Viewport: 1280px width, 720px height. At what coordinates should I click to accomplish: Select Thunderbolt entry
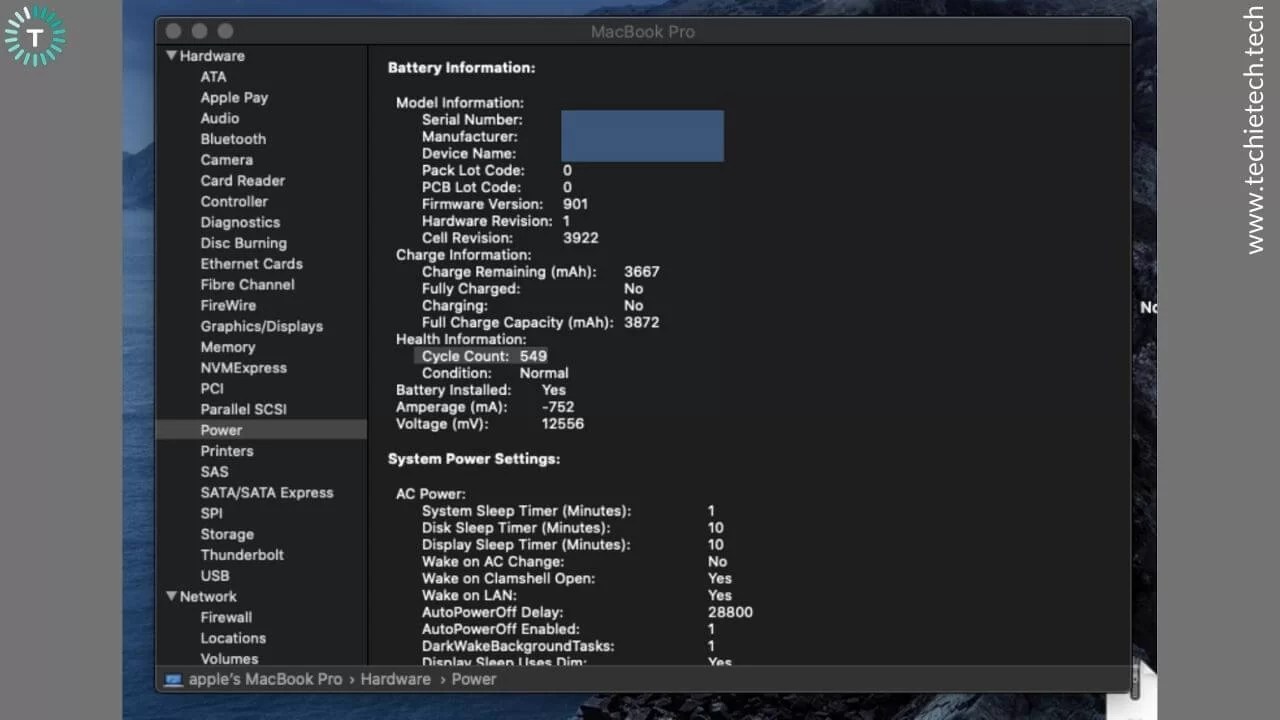tap(242, 555)
